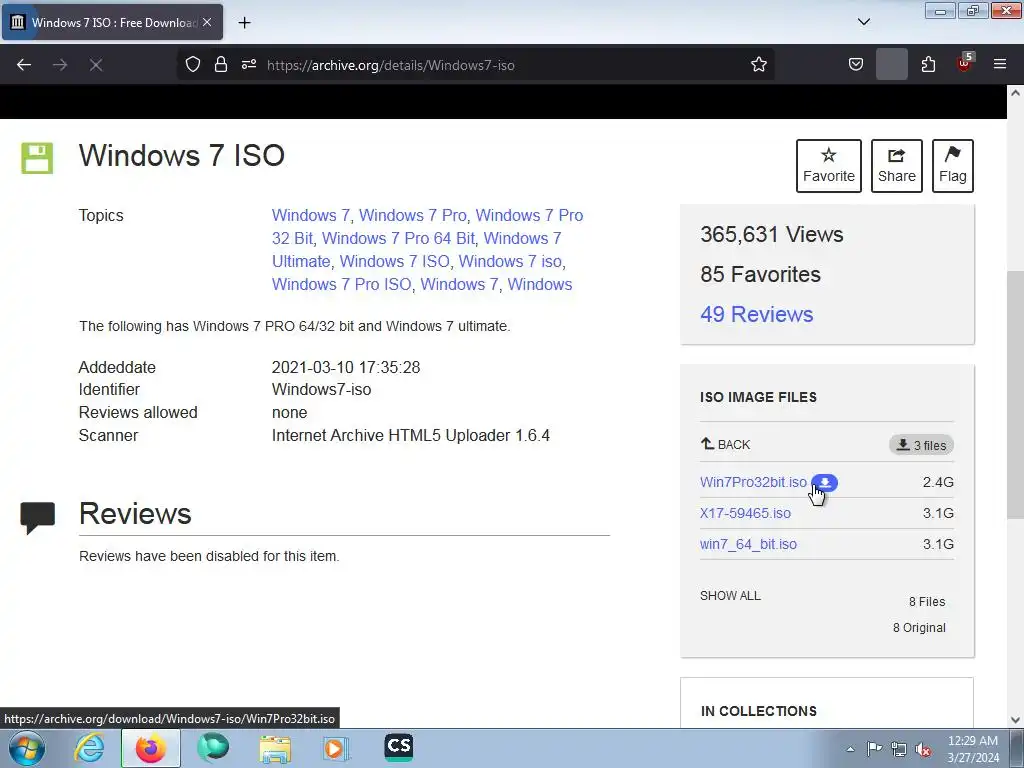1024x768 pixels.
Task: Click the 85 Favorites text
Action: coord(760,274)
